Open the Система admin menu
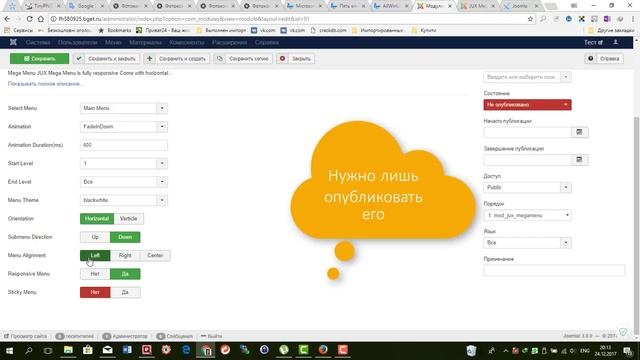This screenshot has height=360, width=640. coord(38,42)
